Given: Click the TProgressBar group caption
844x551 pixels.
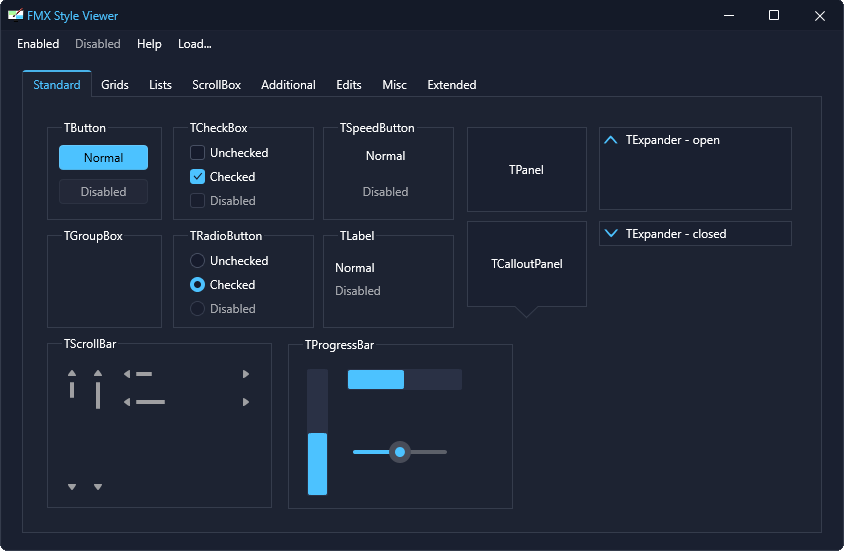Looking at the screenshot, I should pos(340,345).
